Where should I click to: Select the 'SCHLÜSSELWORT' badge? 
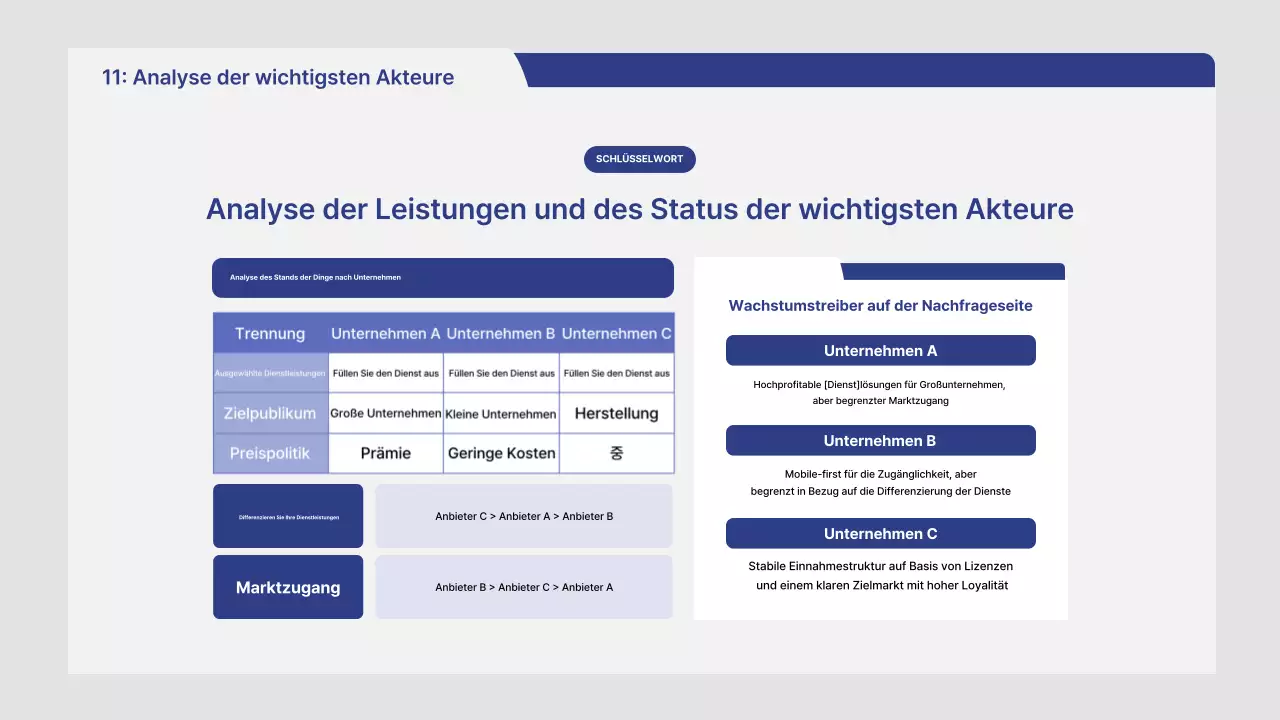click(x=639, y=159)
